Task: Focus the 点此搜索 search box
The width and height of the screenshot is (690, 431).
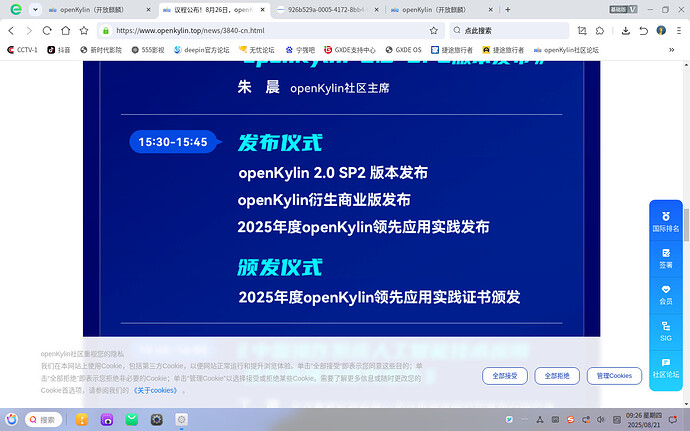Action: pyautogui.click(x=509, y=30)
